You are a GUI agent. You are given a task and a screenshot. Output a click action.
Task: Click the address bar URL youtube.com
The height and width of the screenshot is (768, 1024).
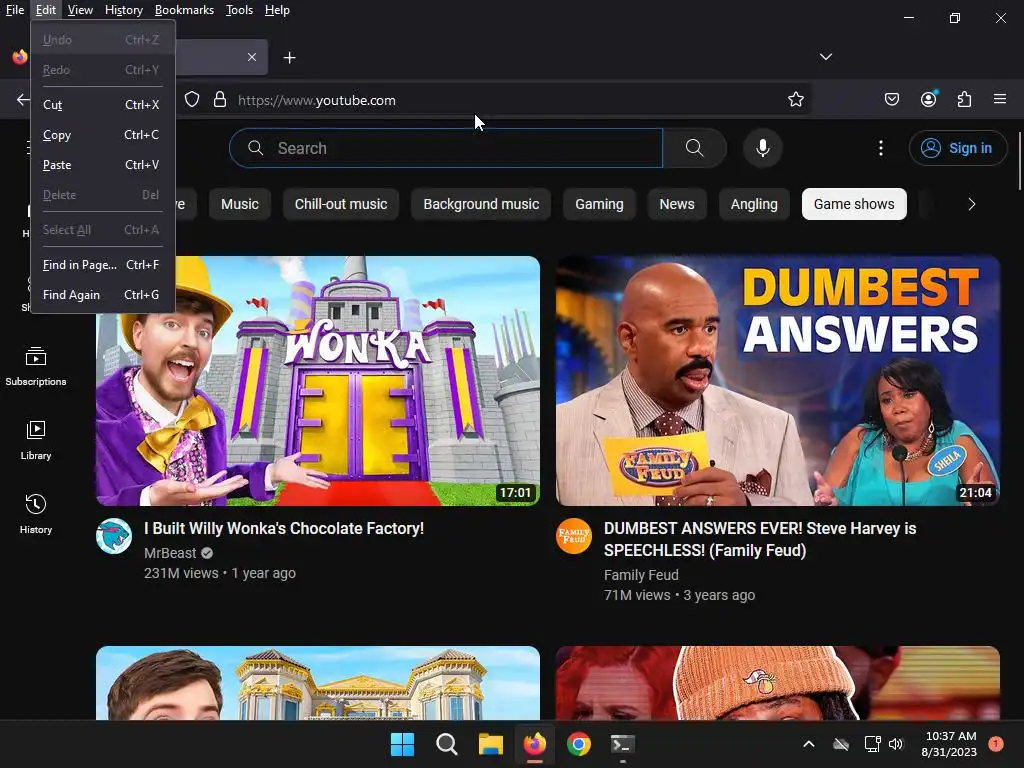pyautogui.click(x=317, y=100)
